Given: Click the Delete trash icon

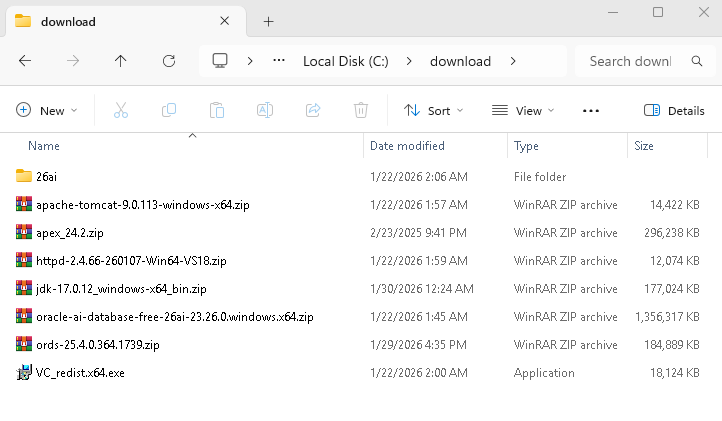Looking at the screenshot, I should coord(361,111).
